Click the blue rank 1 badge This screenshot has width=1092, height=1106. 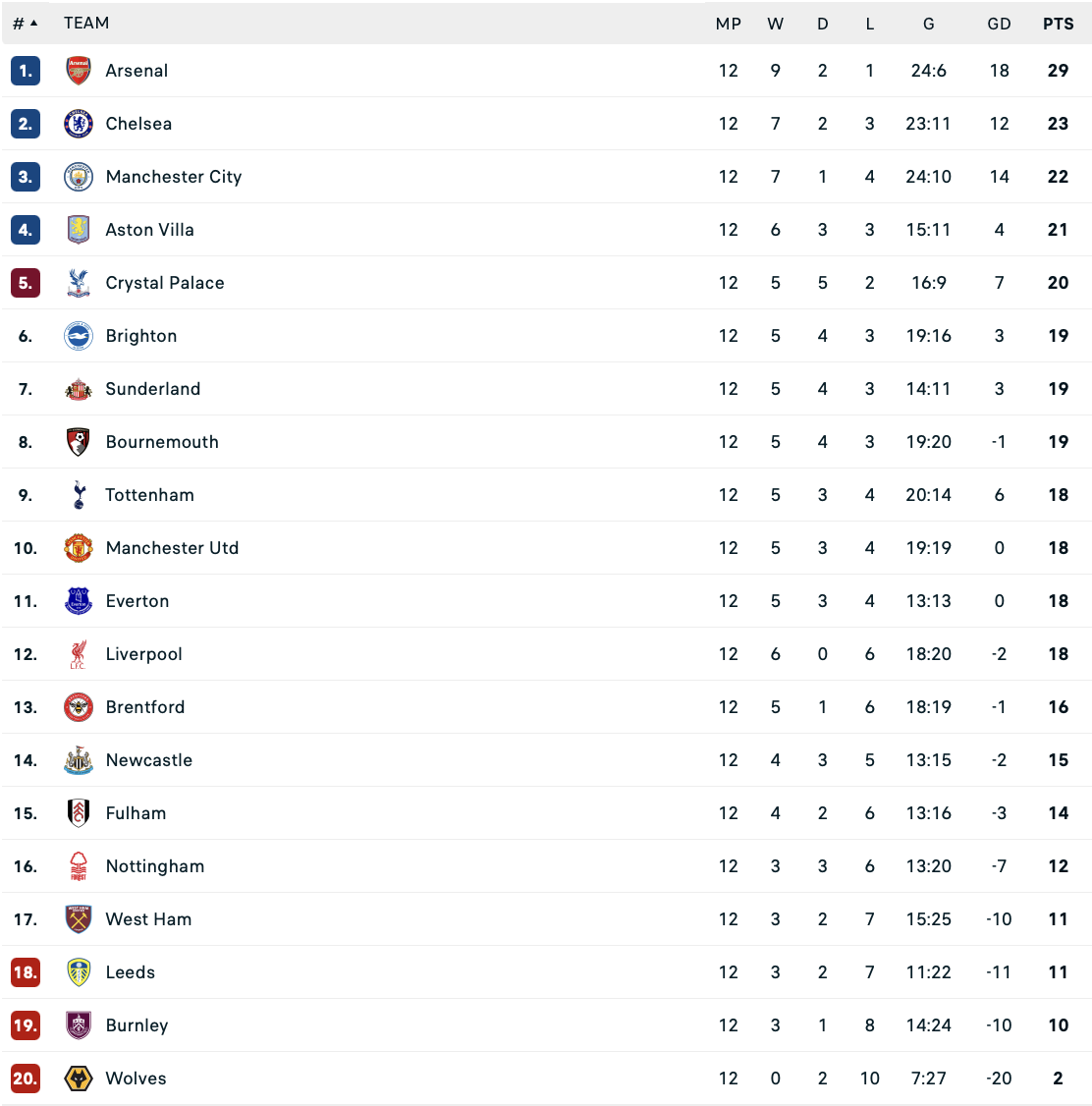[26, 71]
